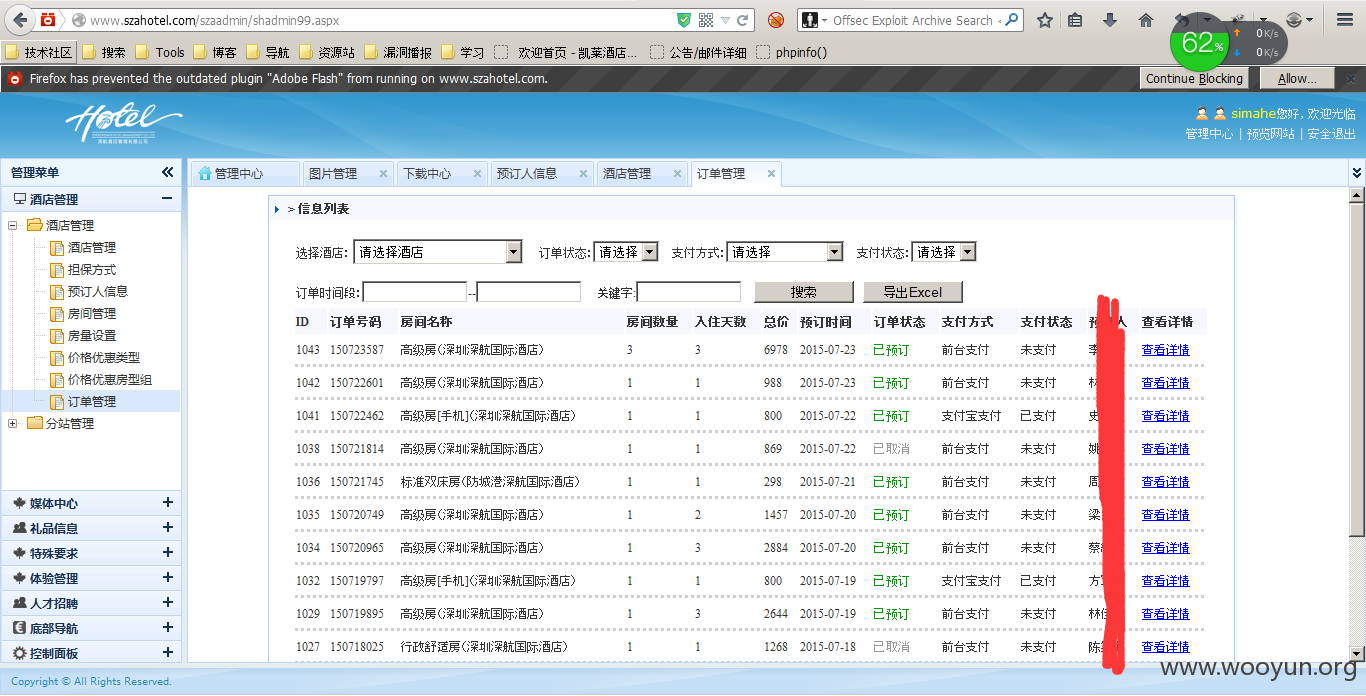Screen dimensions: 1366x696
Task: Click the 导出Excel button
Action: click(x=913, y=292)
